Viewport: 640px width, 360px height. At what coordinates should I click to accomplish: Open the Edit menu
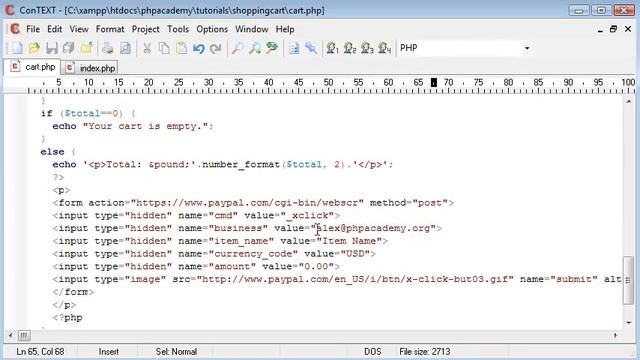55,29
